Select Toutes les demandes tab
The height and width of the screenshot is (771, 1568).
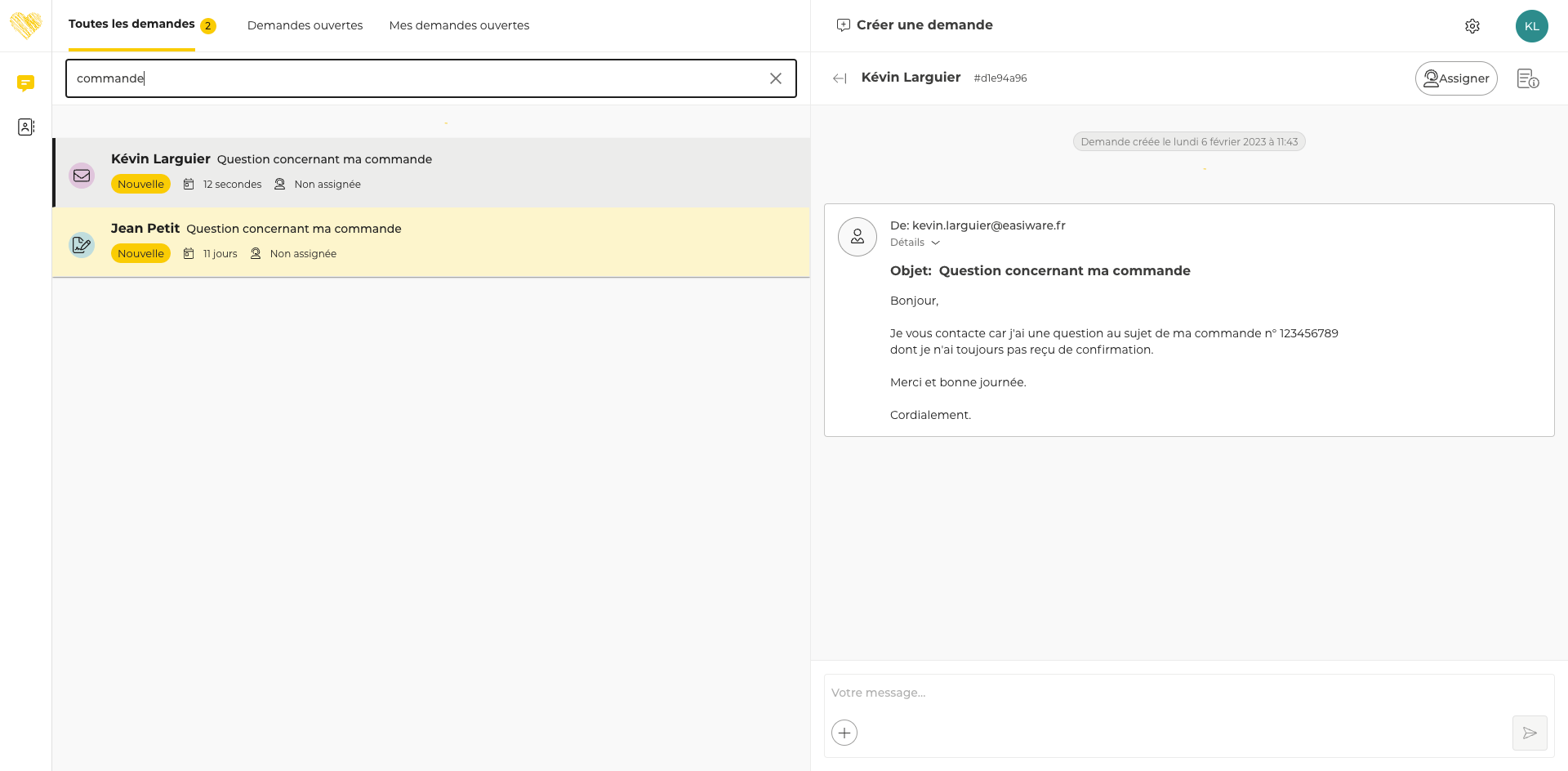[x=131, y=25]
